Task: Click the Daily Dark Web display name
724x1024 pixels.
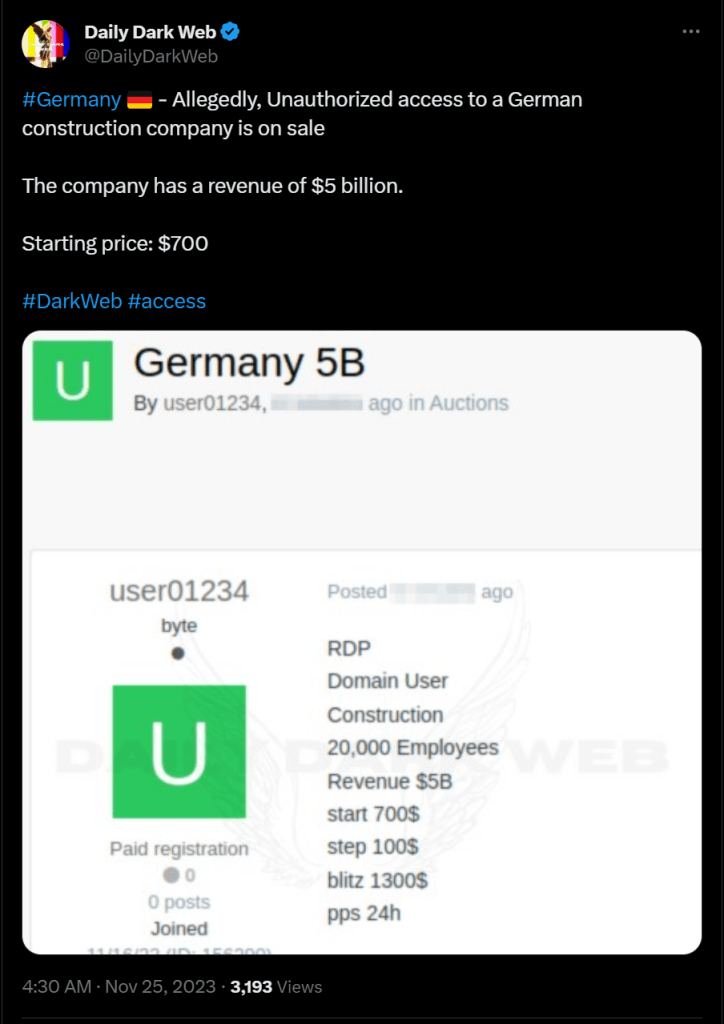Action: click(x=150, y=33)
